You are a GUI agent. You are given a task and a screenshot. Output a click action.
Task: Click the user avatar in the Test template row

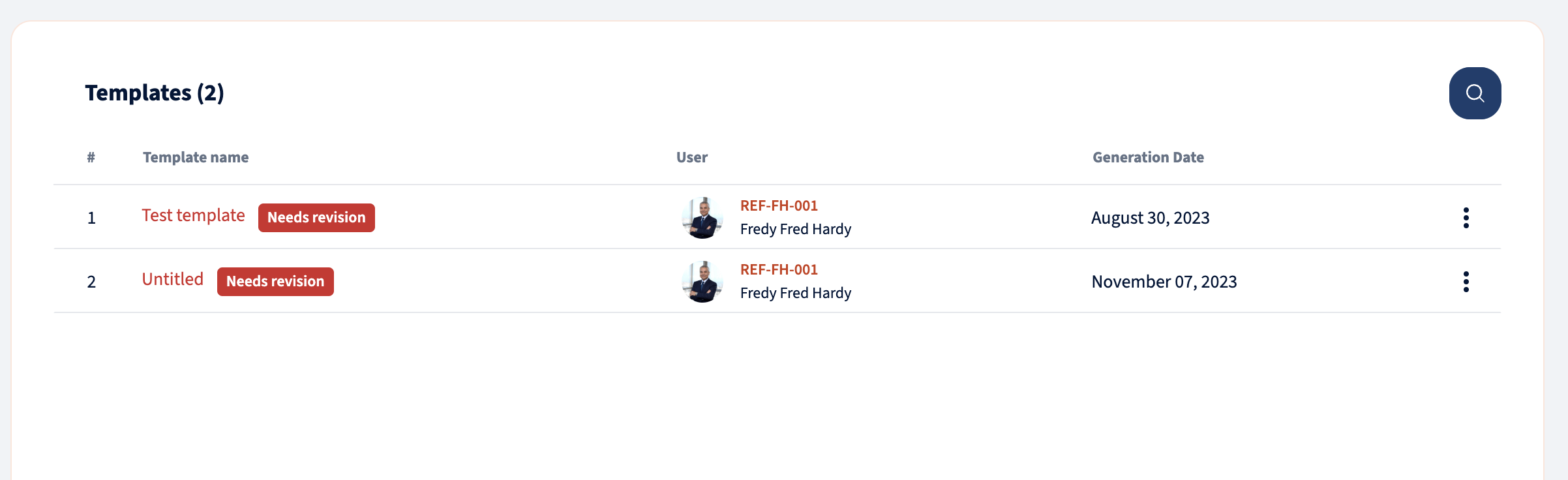click(x=702, y=218)
